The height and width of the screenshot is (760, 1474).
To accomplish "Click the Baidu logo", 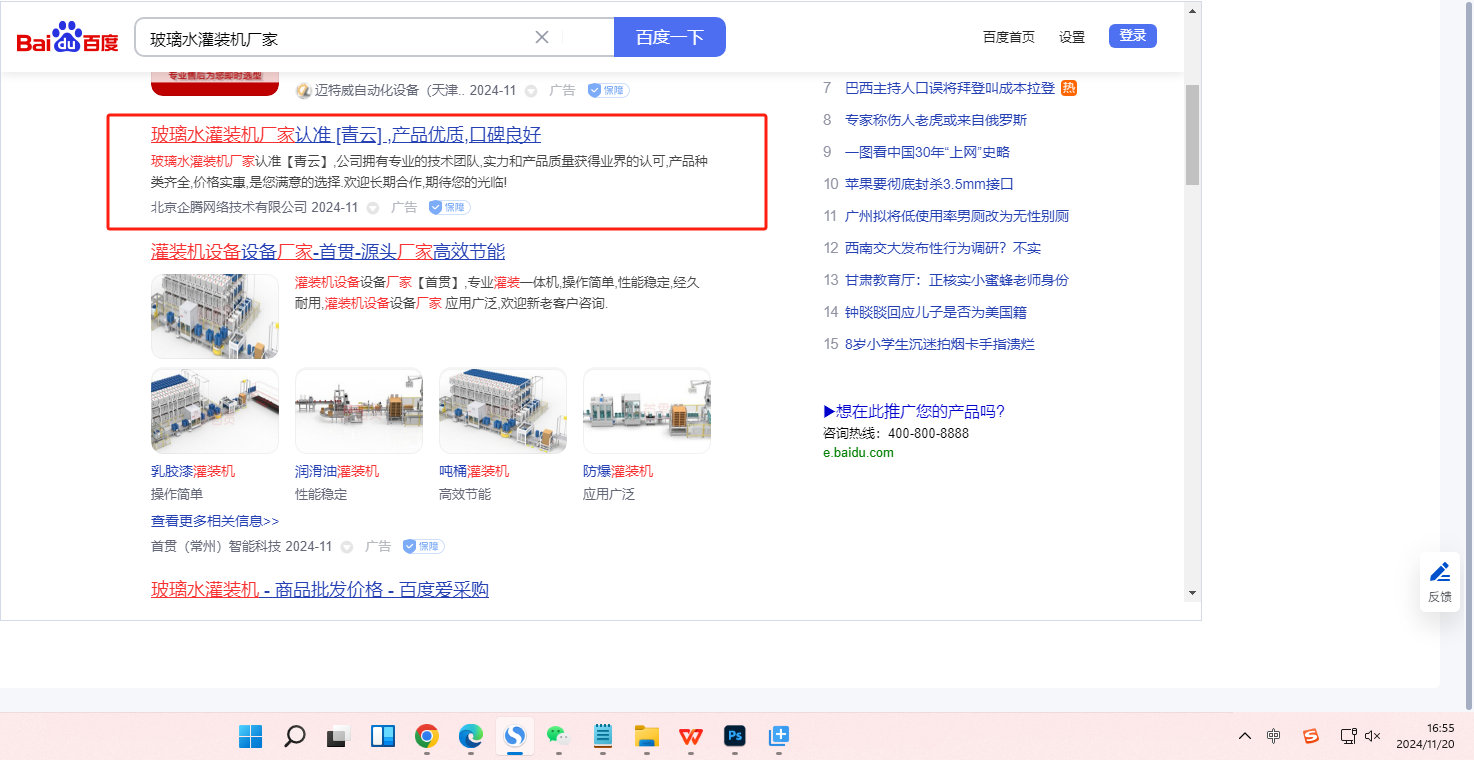I will 67,38.
